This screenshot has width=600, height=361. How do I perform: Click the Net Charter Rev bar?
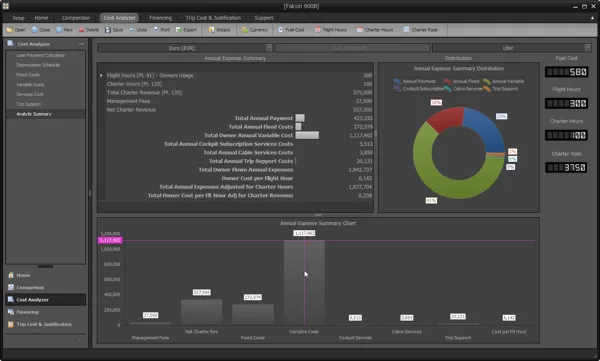pyautogui.click(x=202, y=312)
